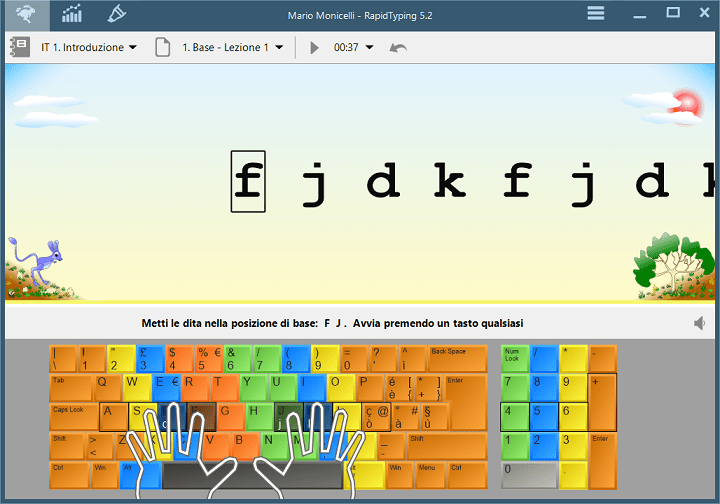Click the numpad 7 key
The image size is (720, 504).
tap(515, 387)
